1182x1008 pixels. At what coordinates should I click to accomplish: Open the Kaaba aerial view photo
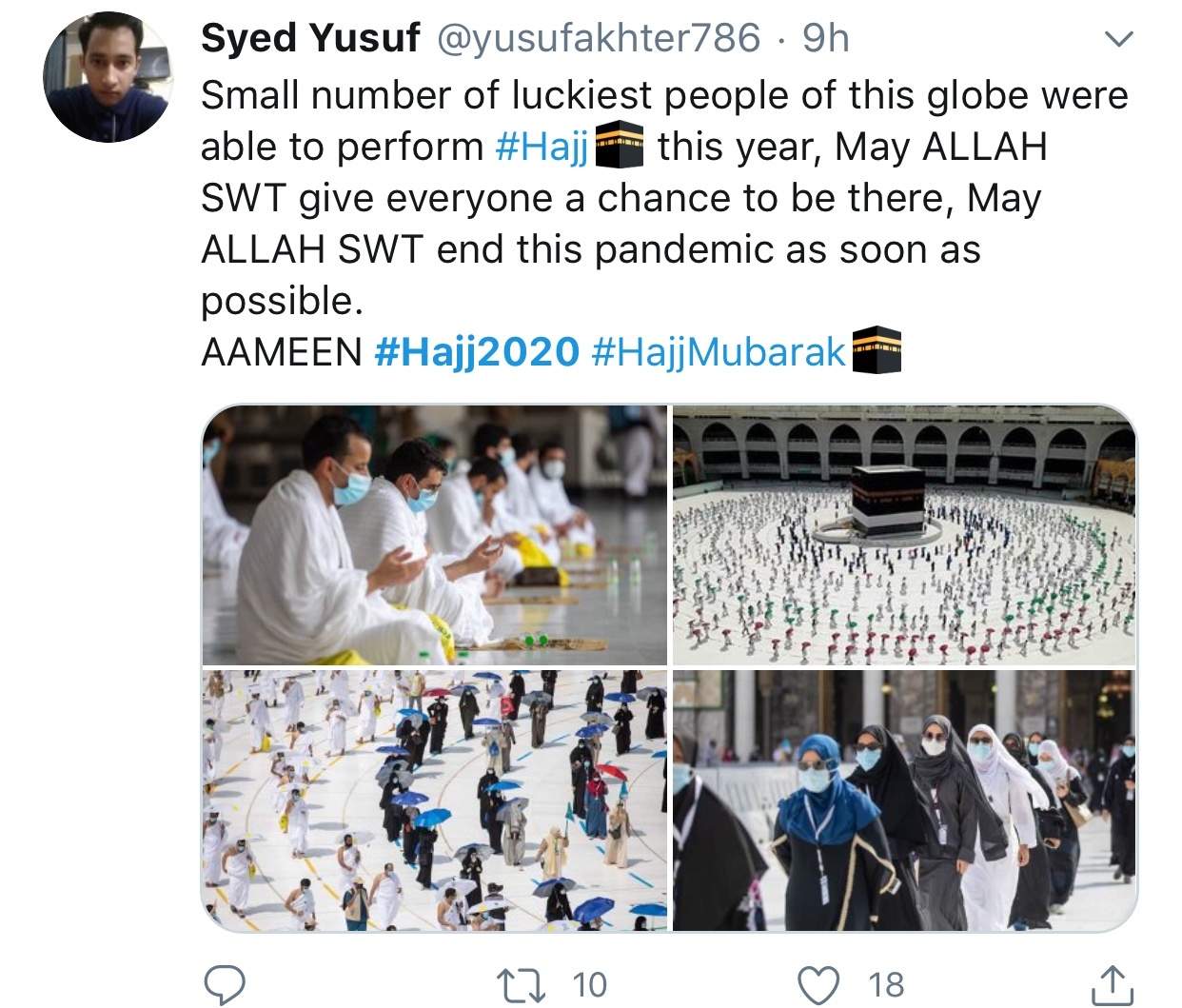coord(904,535)
